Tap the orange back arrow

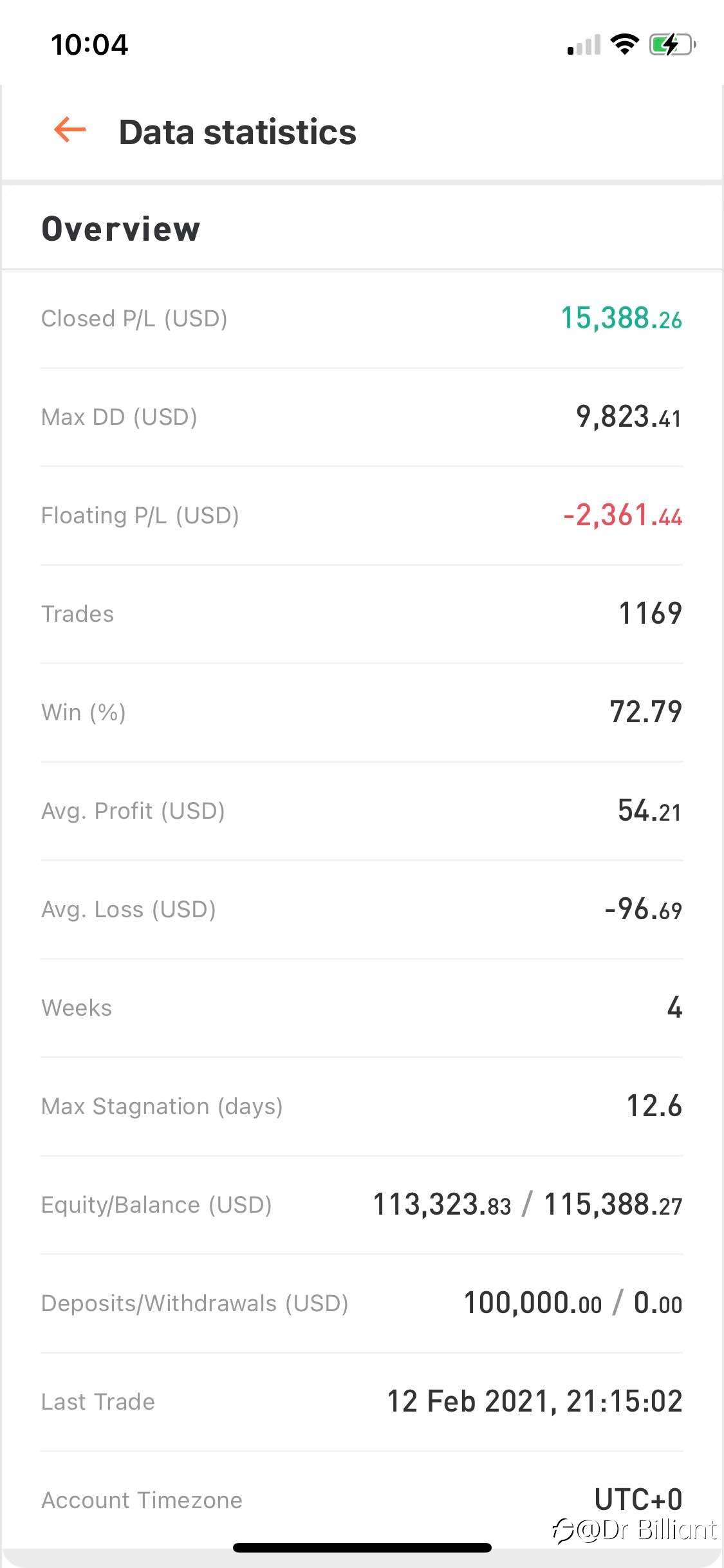(x=70, y=129)
